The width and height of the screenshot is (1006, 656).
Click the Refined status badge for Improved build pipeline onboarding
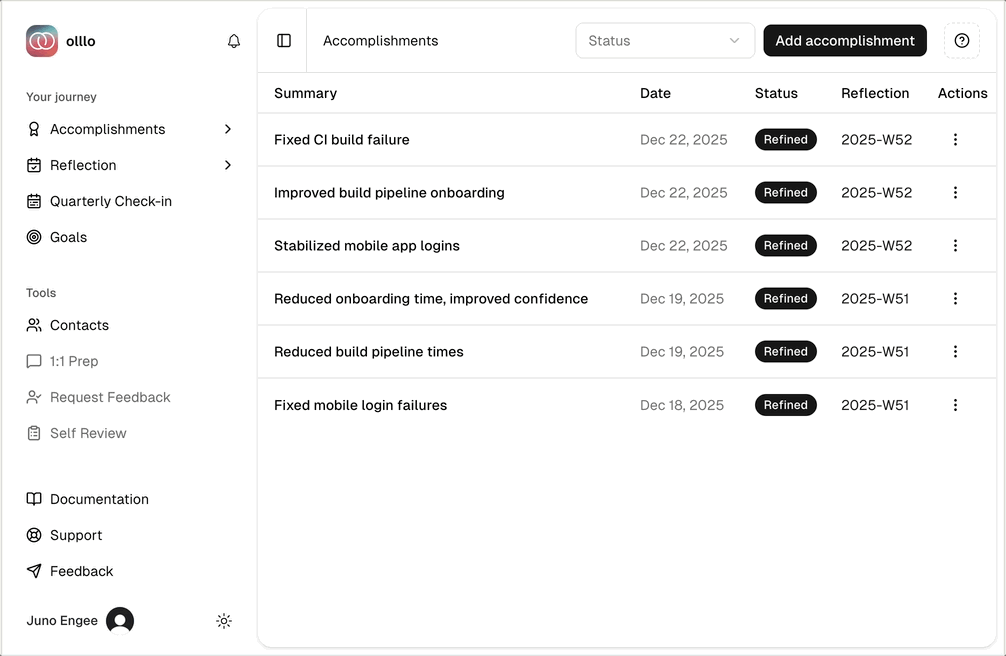(x=785, y=193)
